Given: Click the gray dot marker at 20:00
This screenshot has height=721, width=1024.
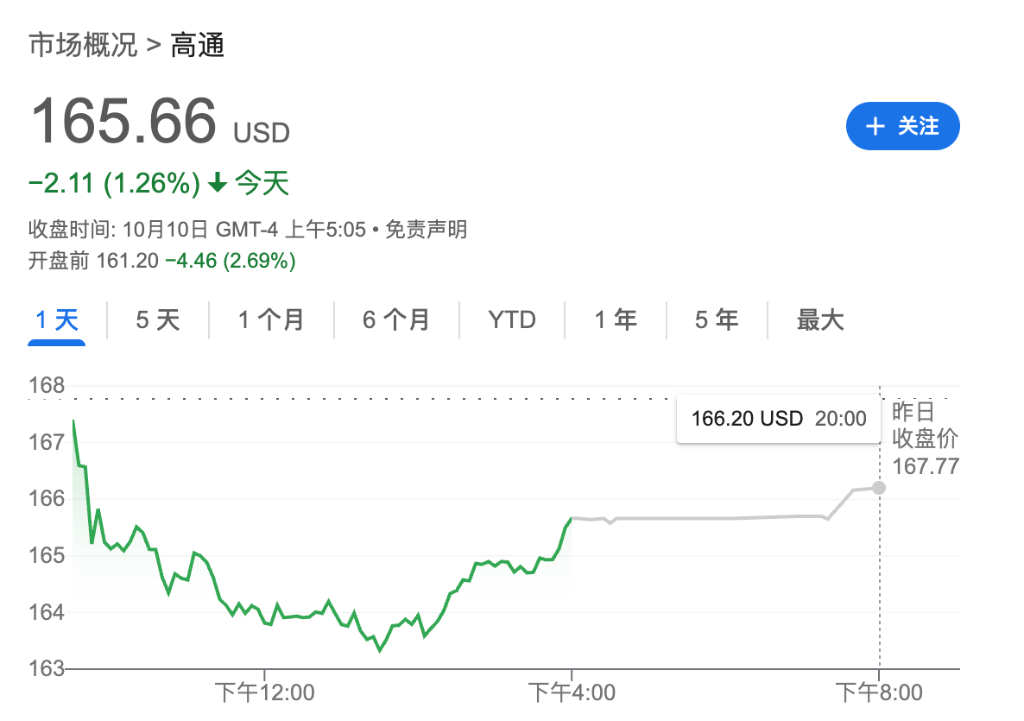Looking at the screenshot, I should [879, 488].
